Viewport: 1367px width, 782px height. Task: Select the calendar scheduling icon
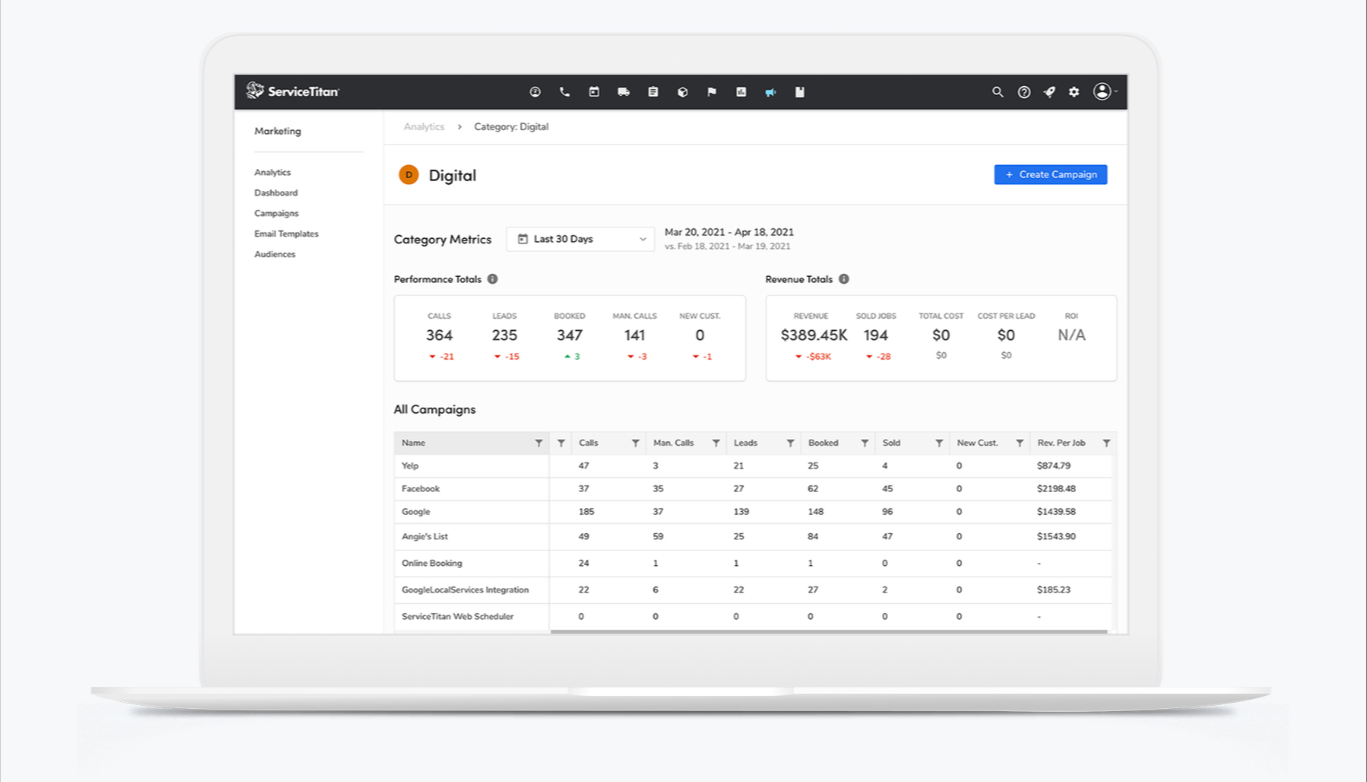click(594, 91)
